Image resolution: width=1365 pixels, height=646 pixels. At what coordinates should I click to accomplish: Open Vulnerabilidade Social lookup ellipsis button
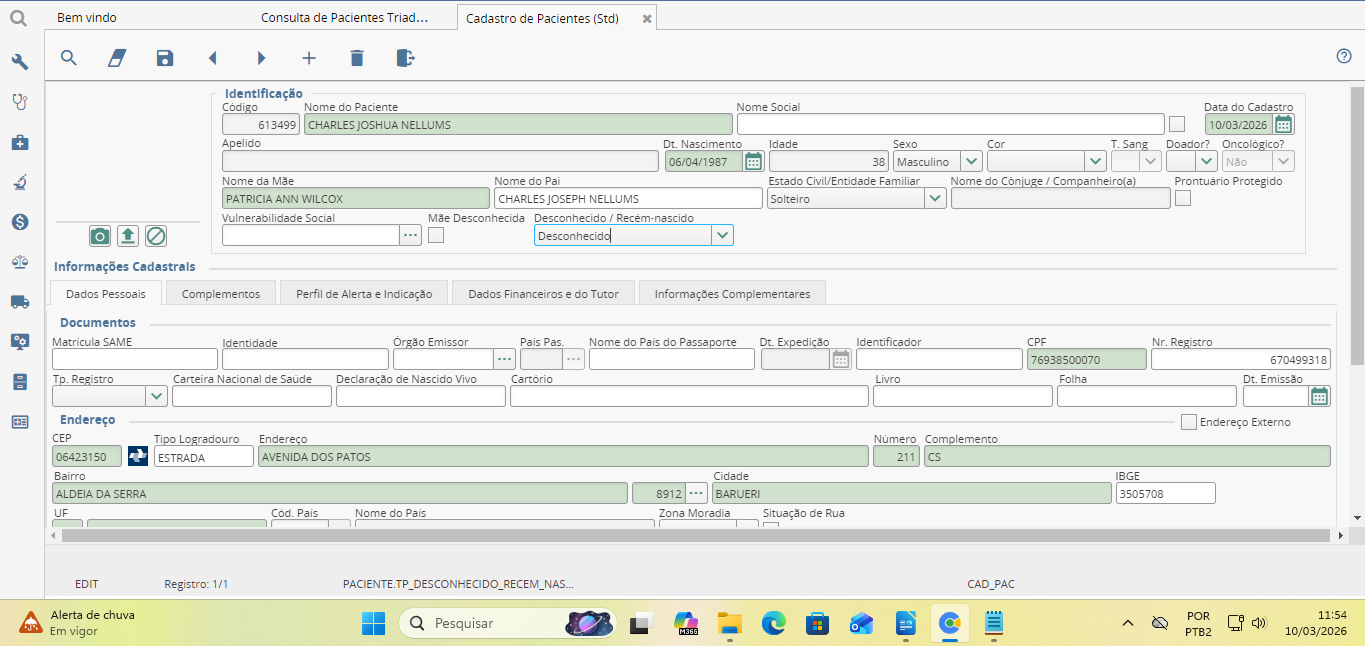[x=410, y=235]
